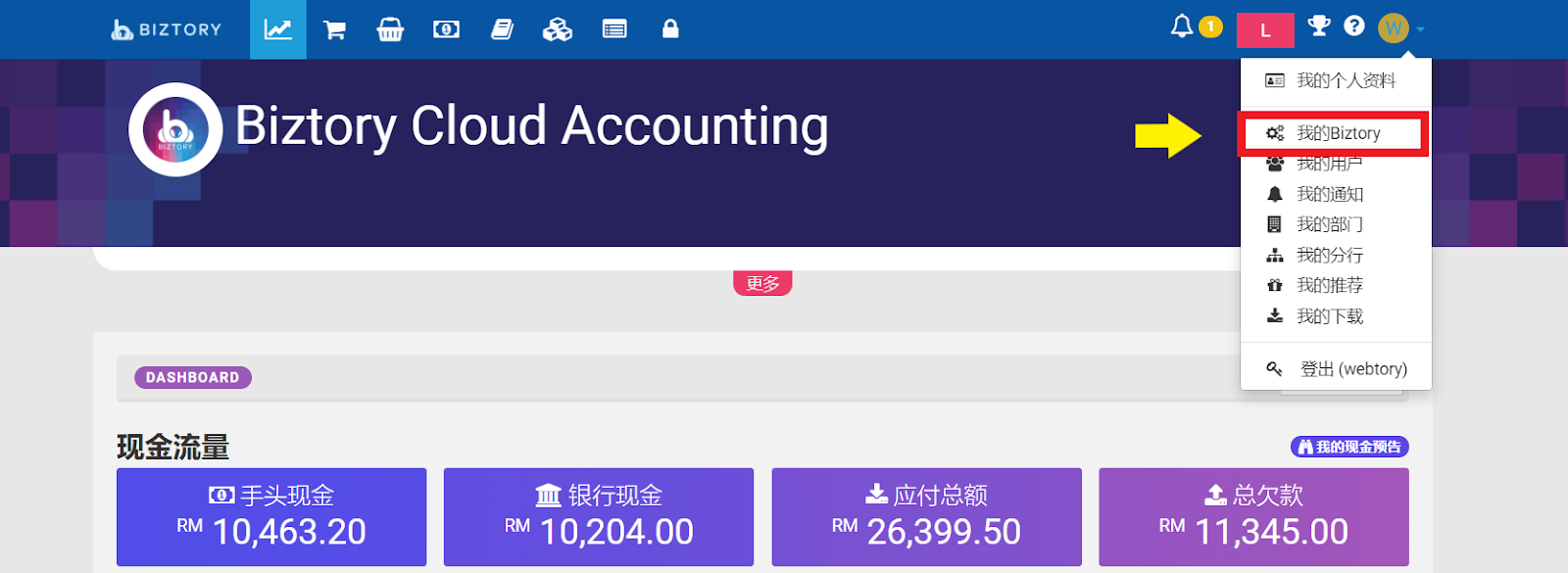Image resolution: width=1568 pixels, height=573 pixels.
Task: Click the Biztory logo in navbar
Action: [167, 29]
